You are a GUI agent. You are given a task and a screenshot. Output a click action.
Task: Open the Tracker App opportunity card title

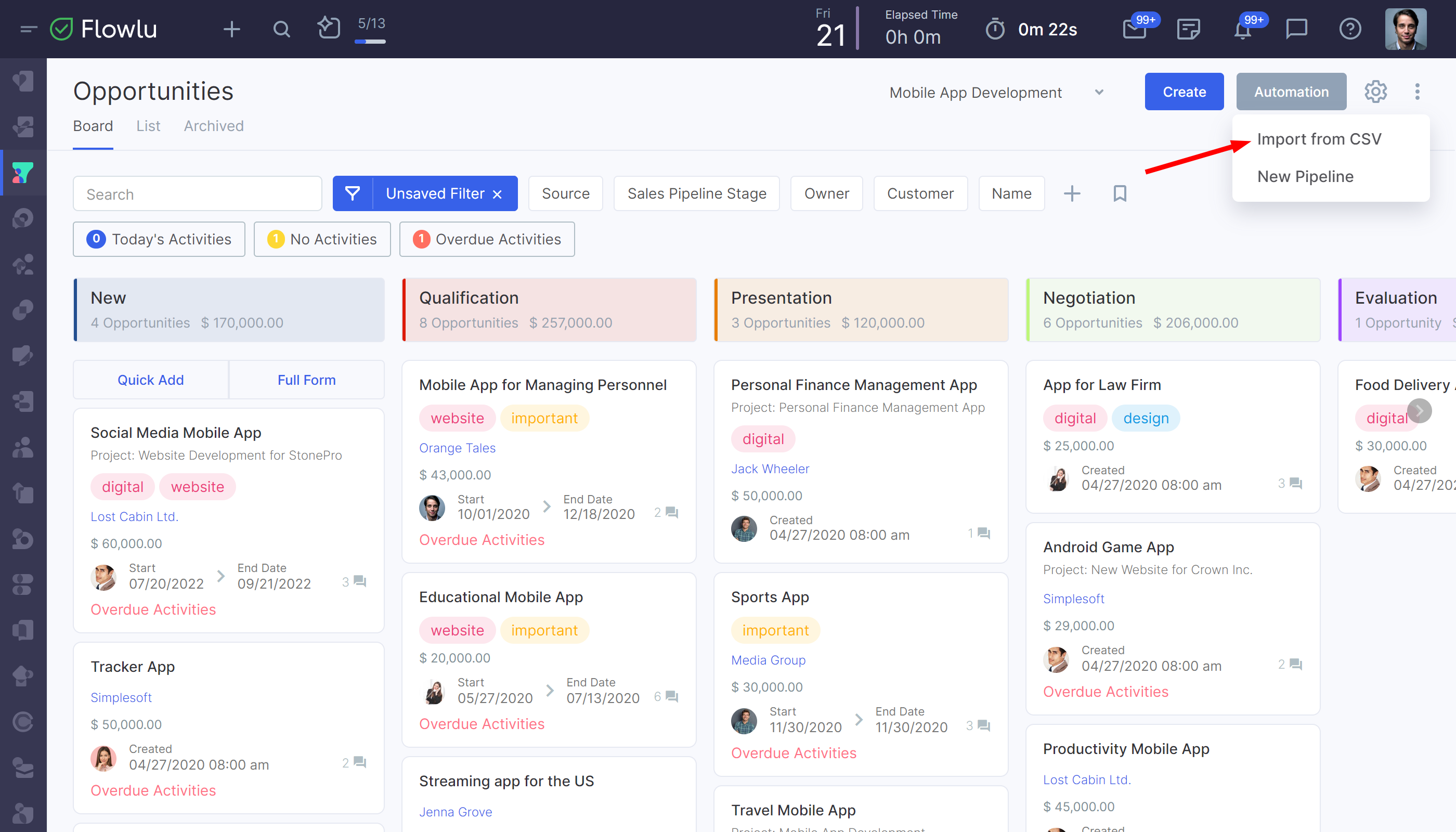coord(133,667)
